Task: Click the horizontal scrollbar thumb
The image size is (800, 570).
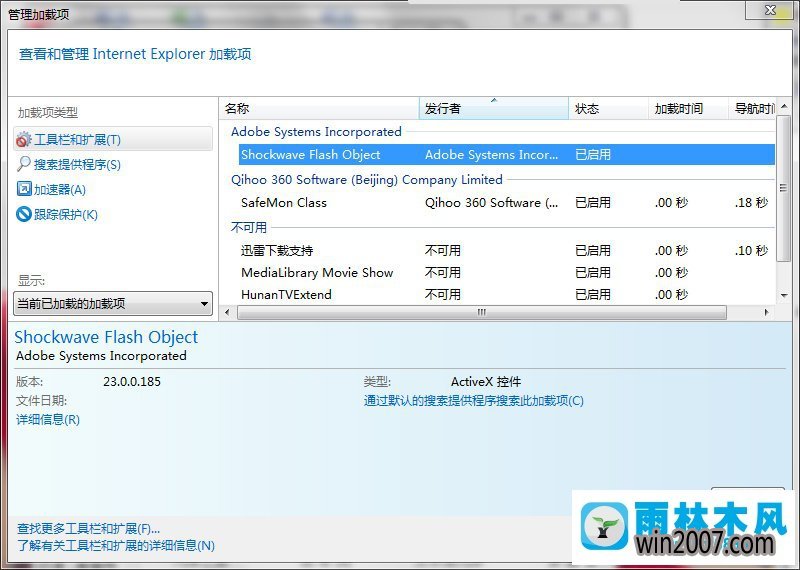Action: [482, 312]
